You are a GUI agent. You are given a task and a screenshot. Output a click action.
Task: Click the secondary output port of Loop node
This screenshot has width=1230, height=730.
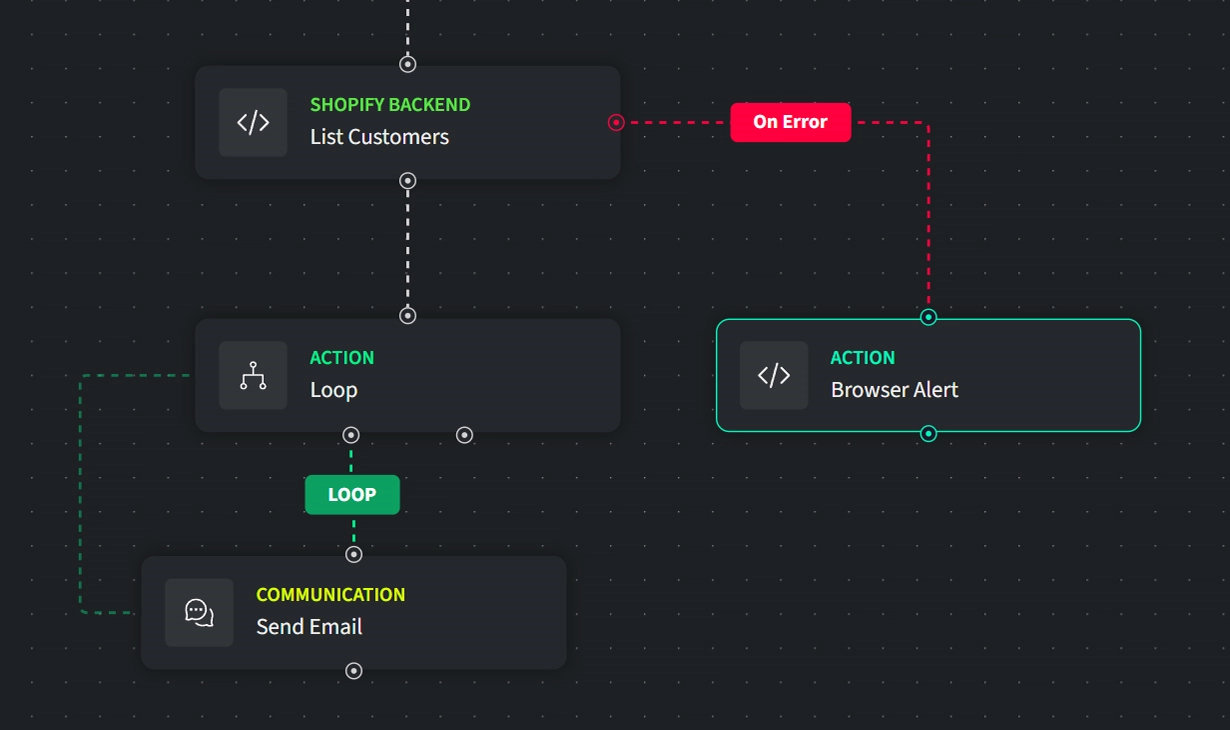click(x=463, y=435)
